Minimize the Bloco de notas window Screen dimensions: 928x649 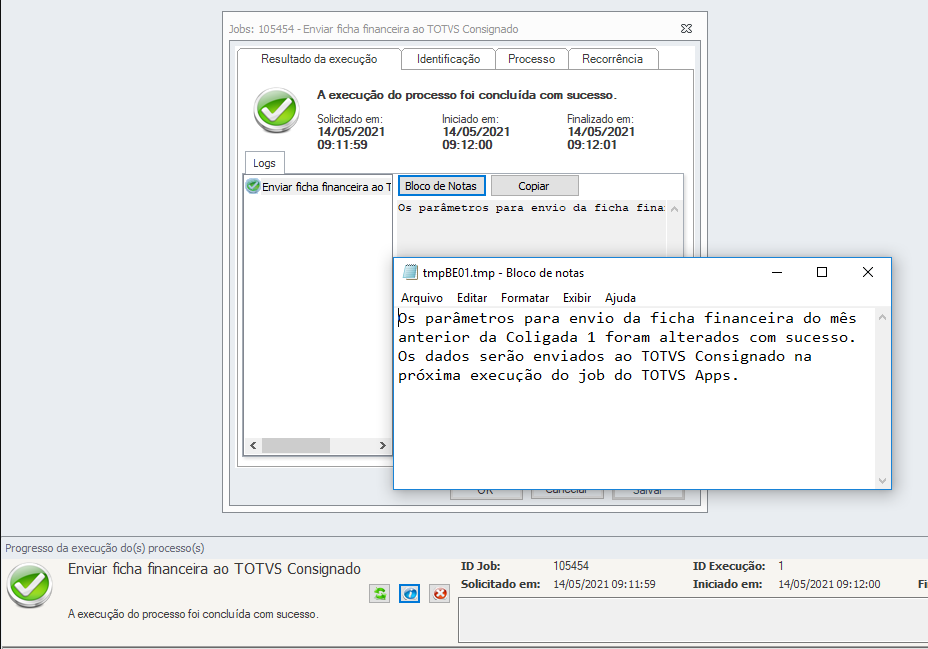(x=777, y=272)
